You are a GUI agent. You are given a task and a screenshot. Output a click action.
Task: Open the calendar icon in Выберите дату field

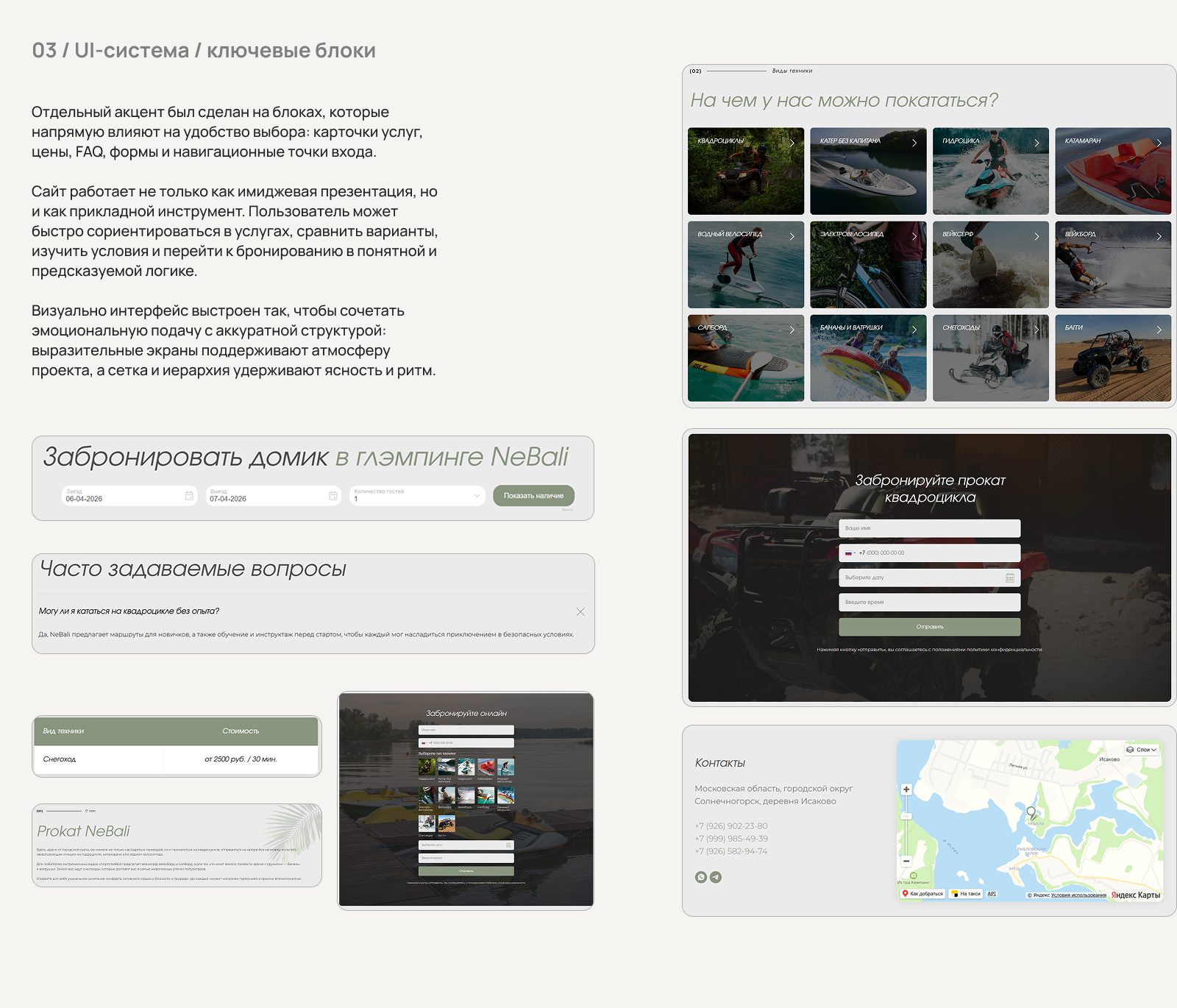point(1010,578)
